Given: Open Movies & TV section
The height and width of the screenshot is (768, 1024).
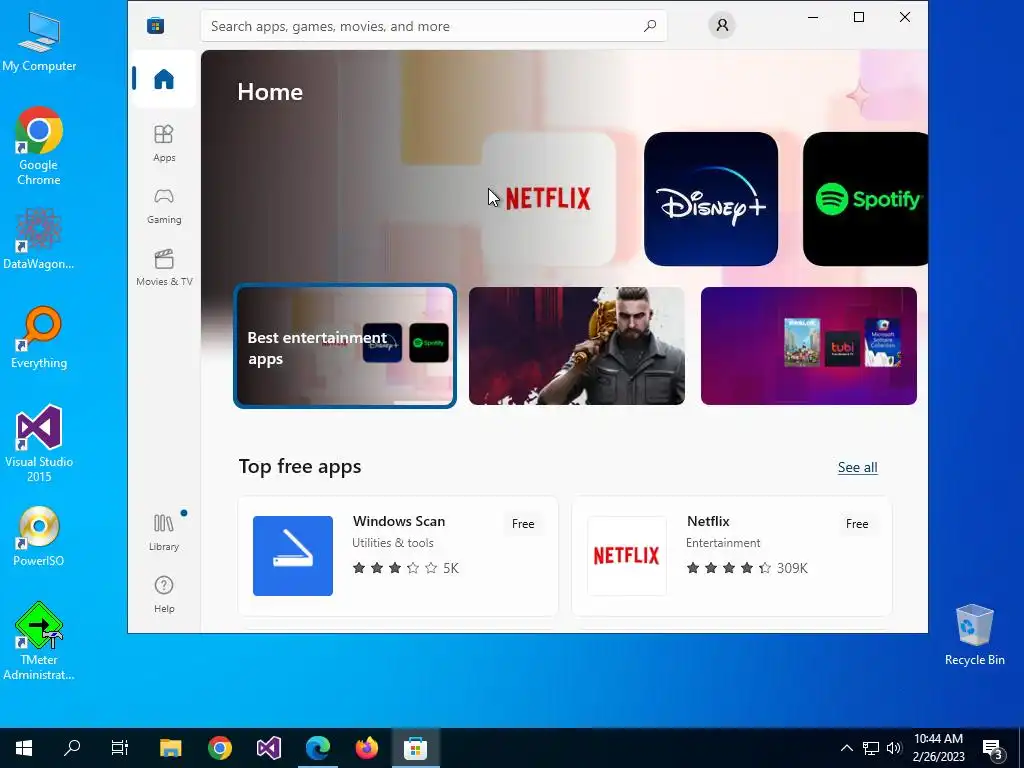Looking at the screenshot, I should pyautogui.click(x=164, y=268).
